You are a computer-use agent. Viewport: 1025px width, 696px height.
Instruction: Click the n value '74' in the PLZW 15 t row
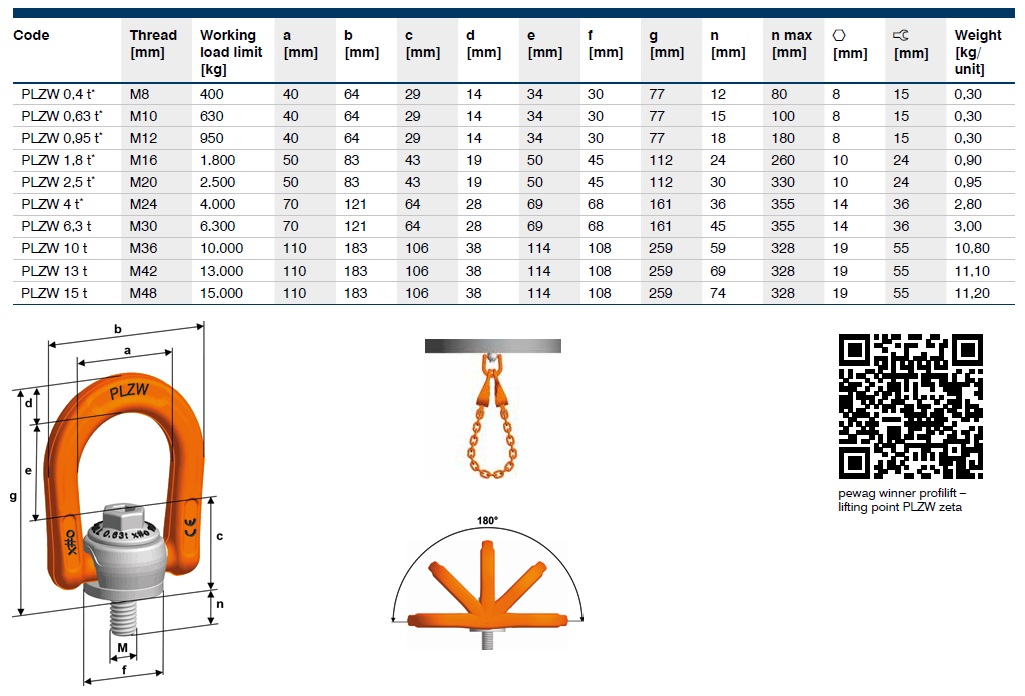(718, 293)
